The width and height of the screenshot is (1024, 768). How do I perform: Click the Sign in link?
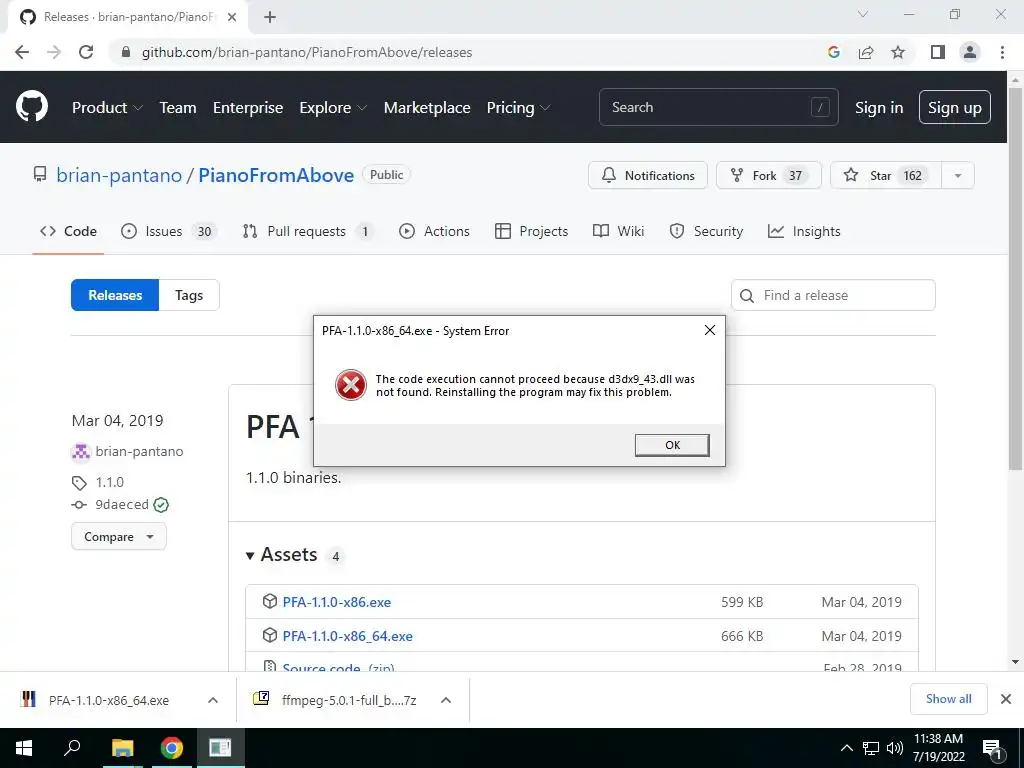(x=879, y=107)
